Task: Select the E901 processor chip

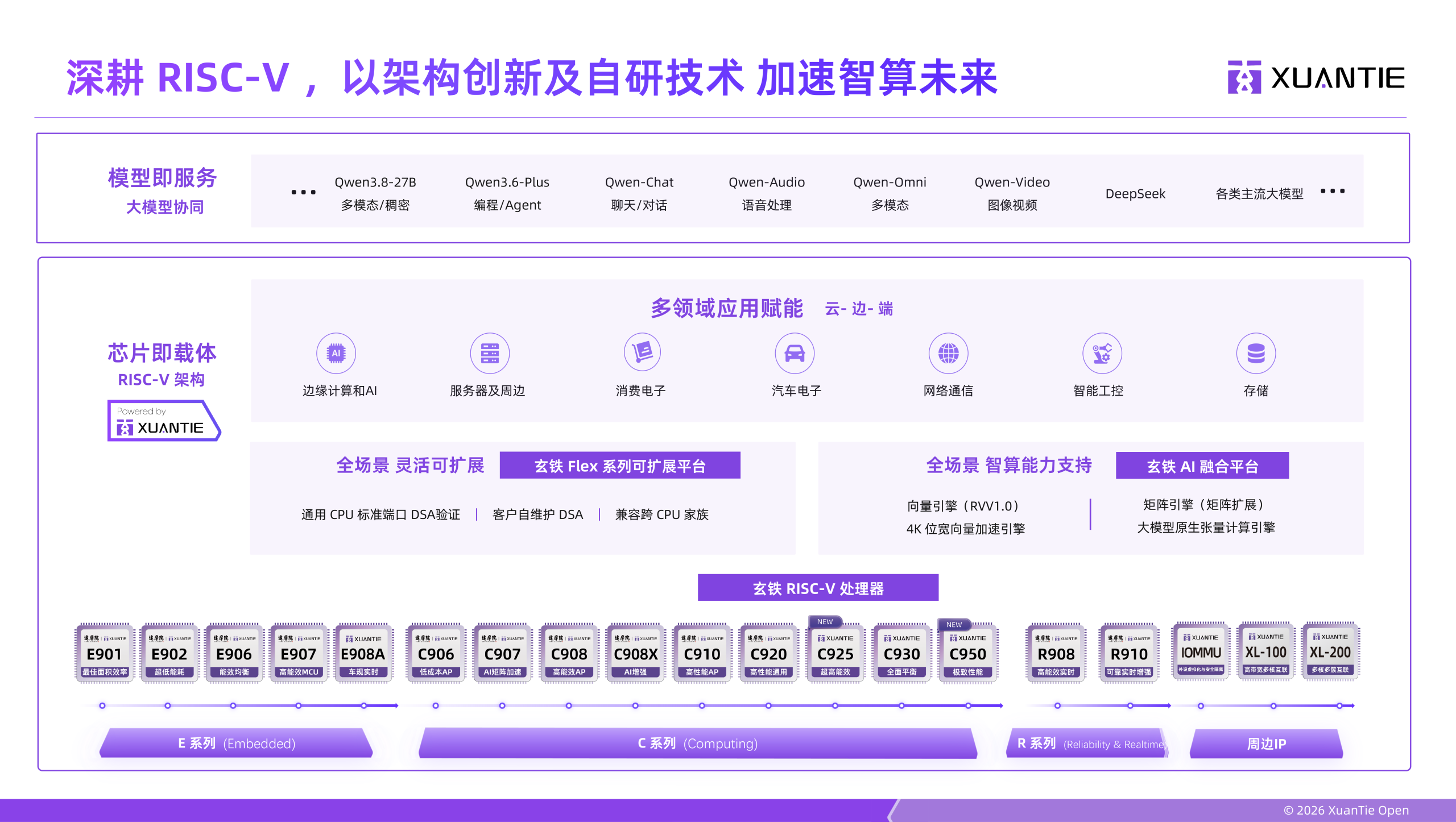Action: tap(105, 653)
